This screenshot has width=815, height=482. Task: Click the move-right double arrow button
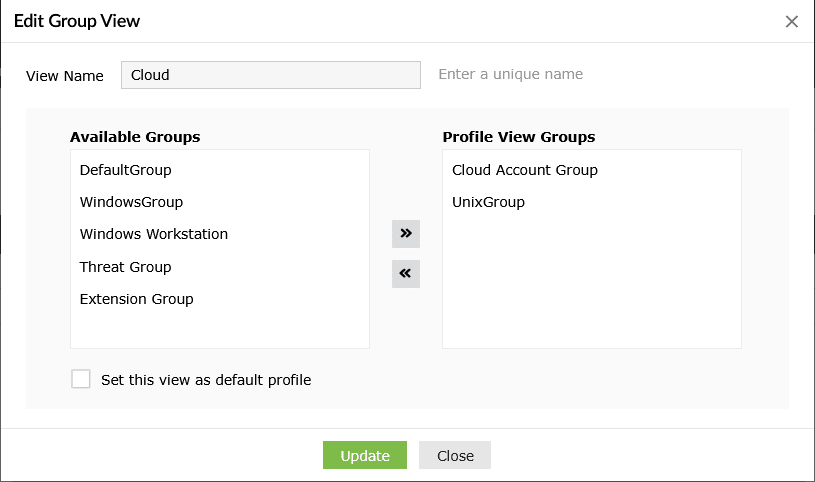coord(405,233)
